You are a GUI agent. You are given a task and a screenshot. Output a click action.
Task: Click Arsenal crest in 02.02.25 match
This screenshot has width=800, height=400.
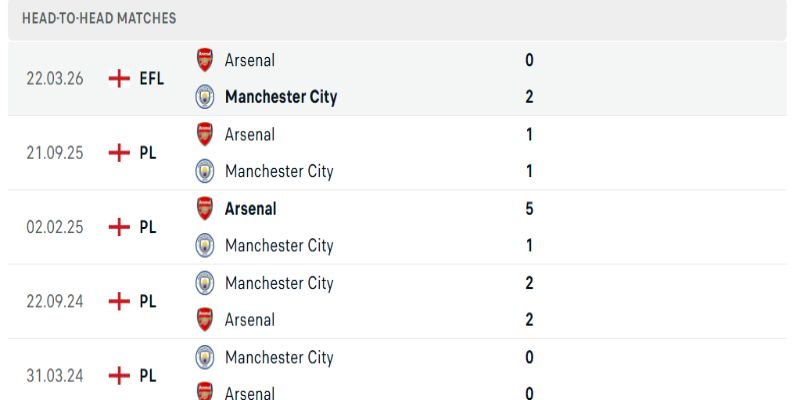point(205,209)
